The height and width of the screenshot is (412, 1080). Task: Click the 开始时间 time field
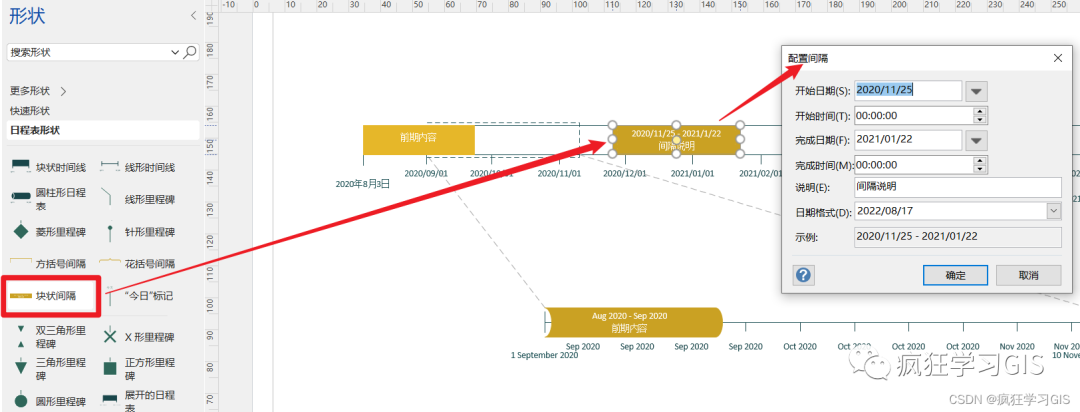pos(914,116)
